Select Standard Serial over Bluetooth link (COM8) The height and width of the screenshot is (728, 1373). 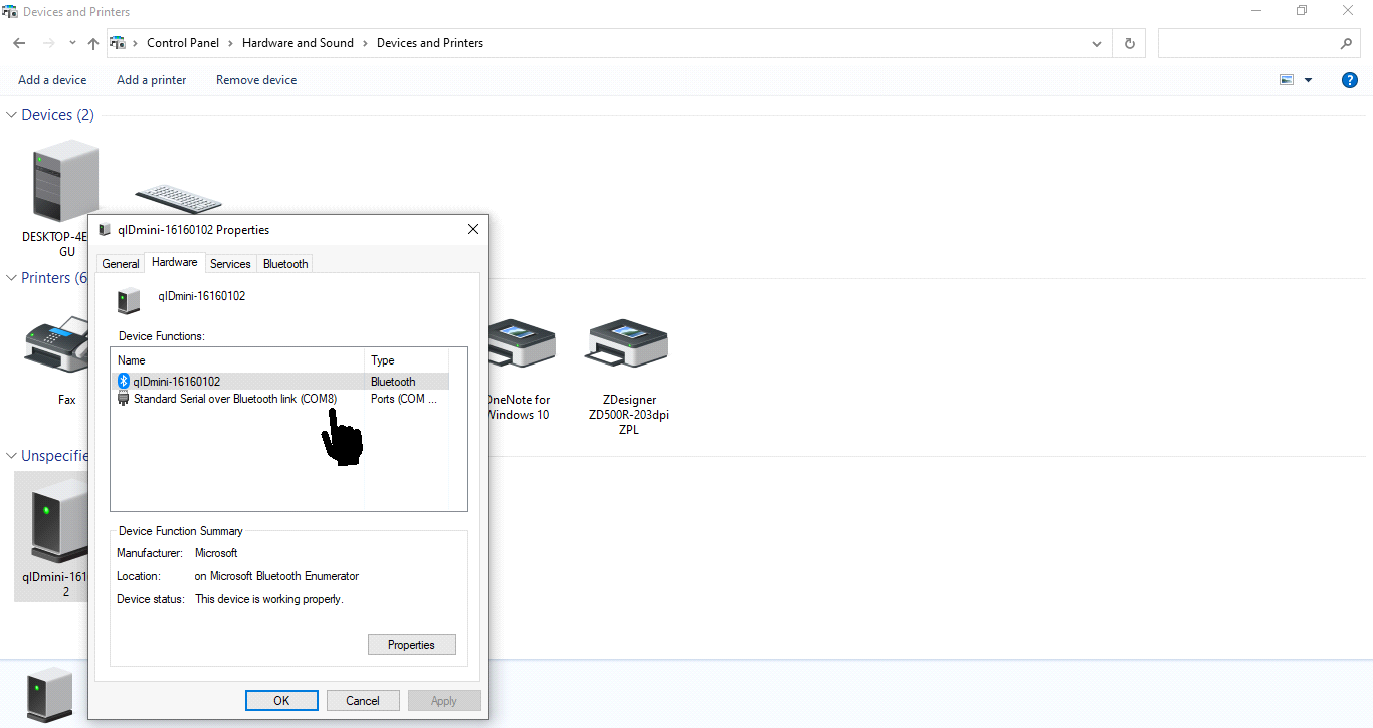tap(235, 399)
